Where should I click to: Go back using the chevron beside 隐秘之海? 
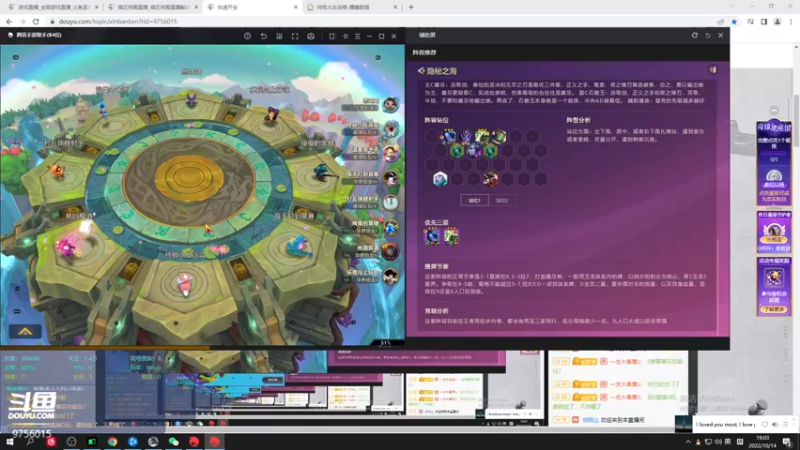coord(421,71)
